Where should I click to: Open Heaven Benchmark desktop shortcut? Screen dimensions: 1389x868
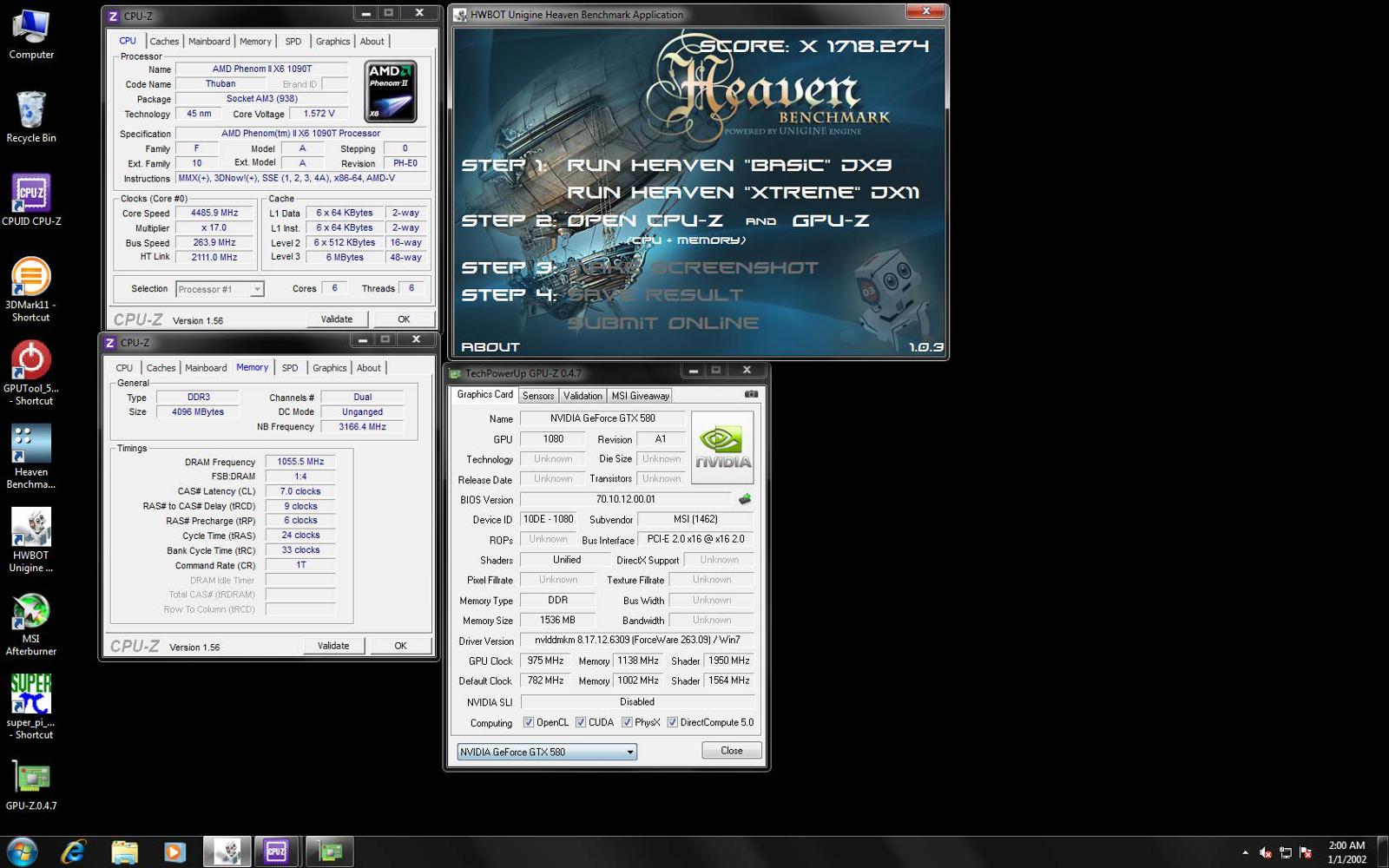click(x=31, y=457)
